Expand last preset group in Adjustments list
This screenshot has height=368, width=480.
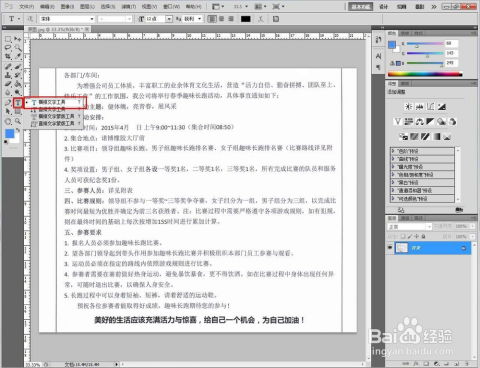[394, 199]
